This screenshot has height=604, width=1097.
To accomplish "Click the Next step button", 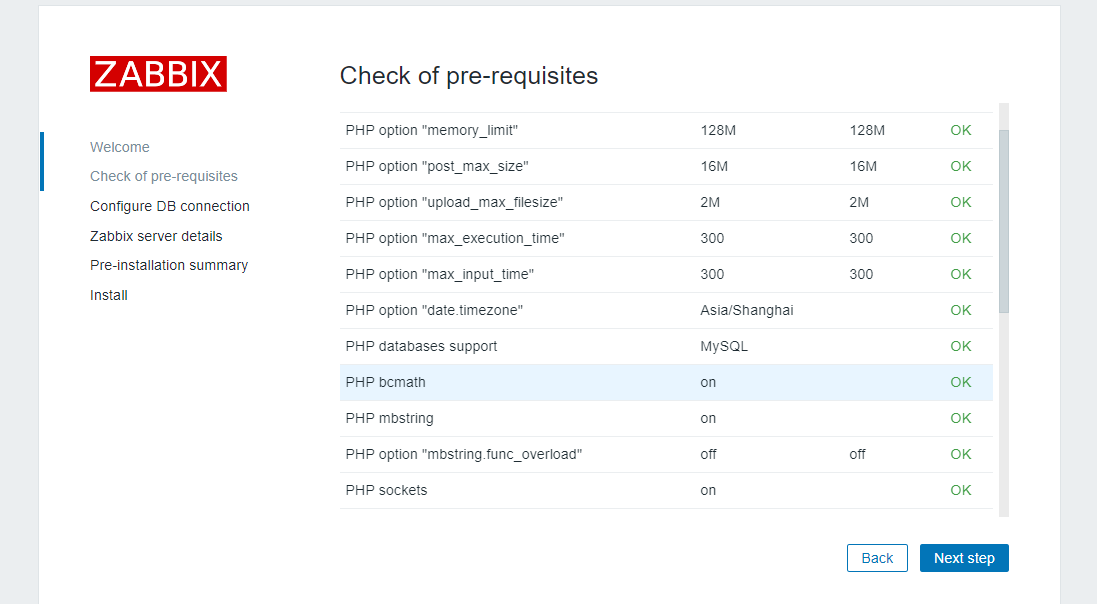I will [x=964, y=558].
